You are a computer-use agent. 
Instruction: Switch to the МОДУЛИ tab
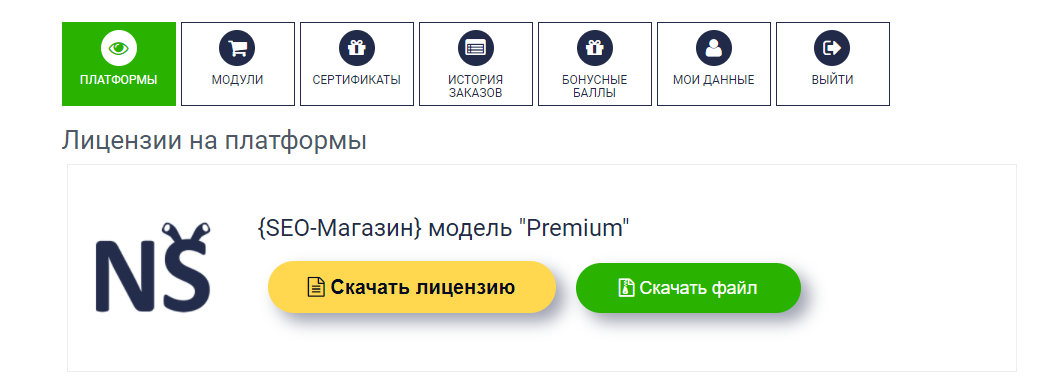238,64
